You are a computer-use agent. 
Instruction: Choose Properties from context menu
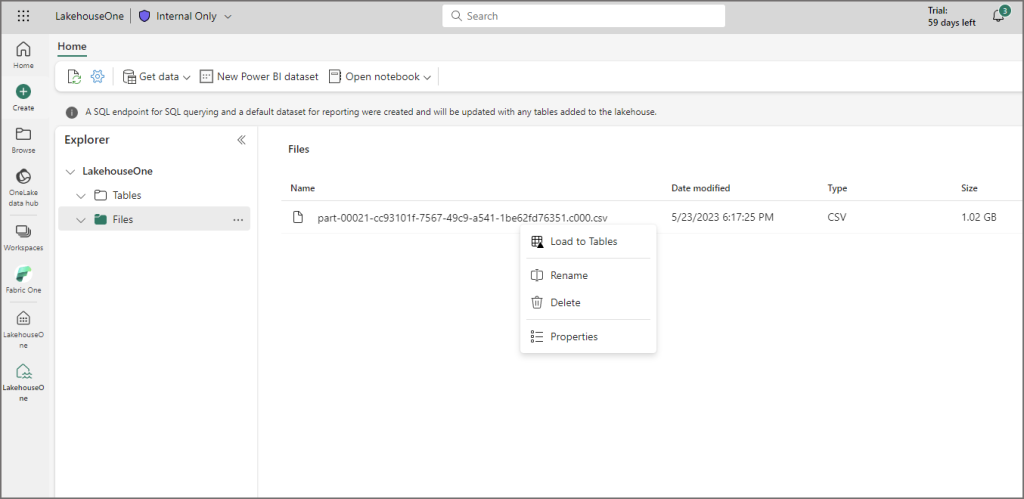click(588, 337)
